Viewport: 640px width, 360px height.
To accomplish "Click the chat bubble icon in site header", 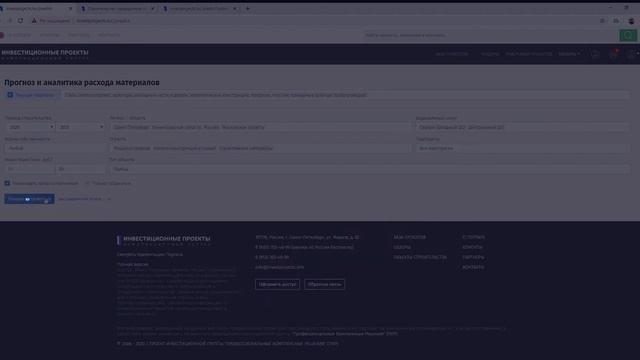I will pos(595,54).
